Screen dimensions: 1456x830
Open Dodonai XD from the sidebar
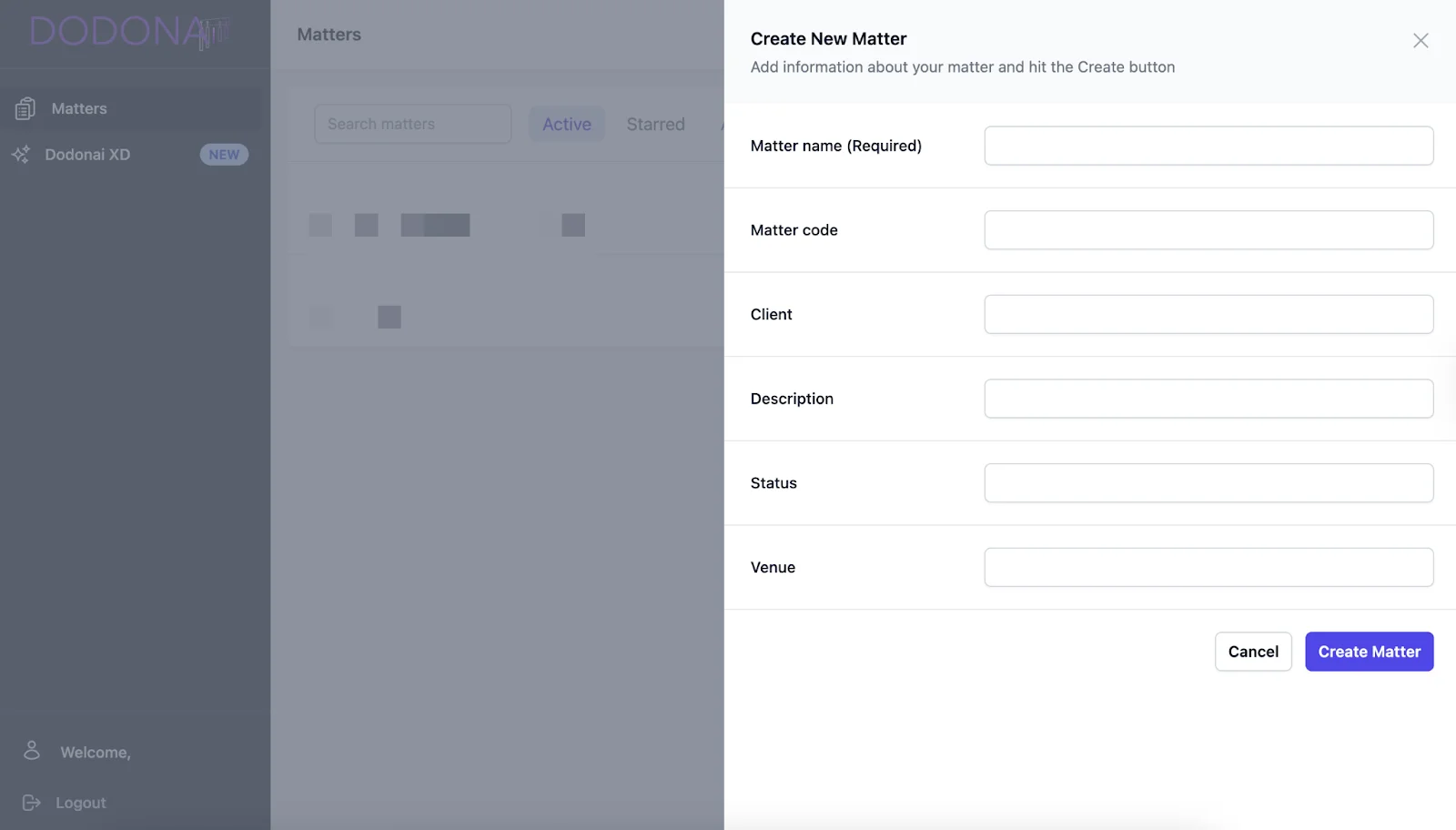[x=87, y=155]
